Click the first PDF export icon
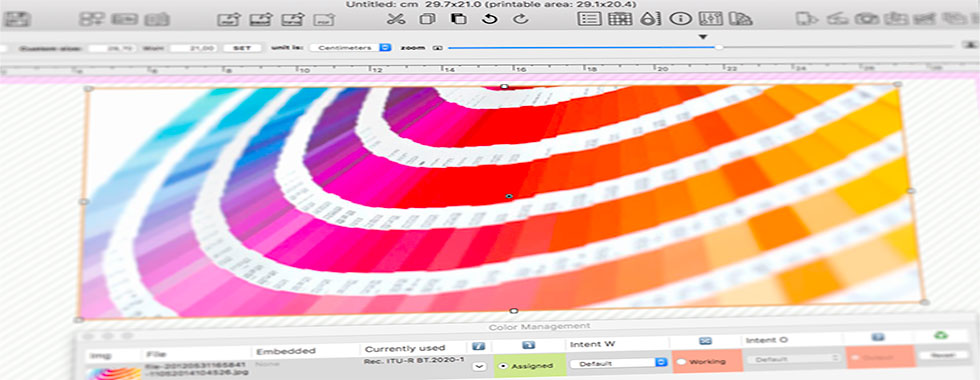This screenshot has width=980, height=380. point(229,19)
